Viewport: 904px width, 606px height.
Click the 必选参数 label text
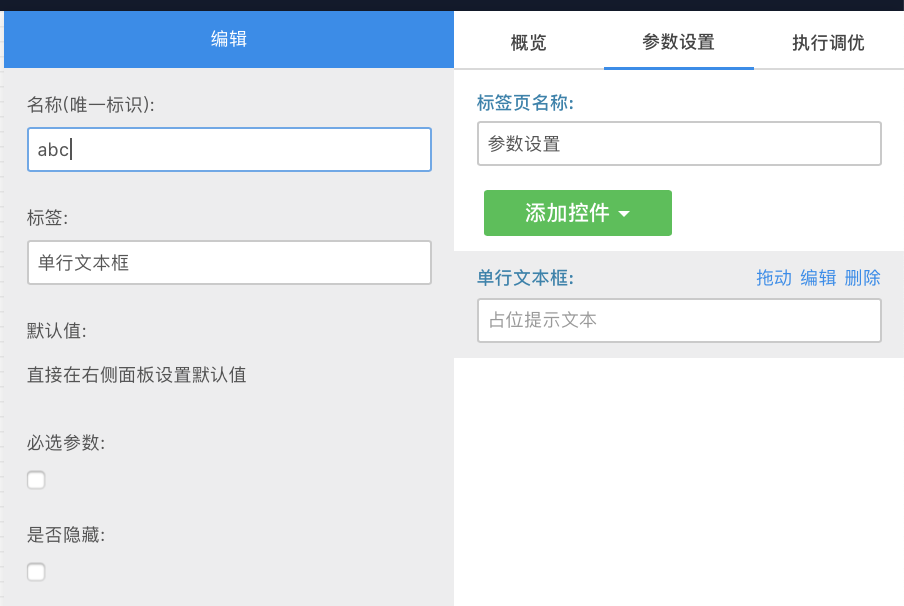pyautogui.click(x=66, y=443)
